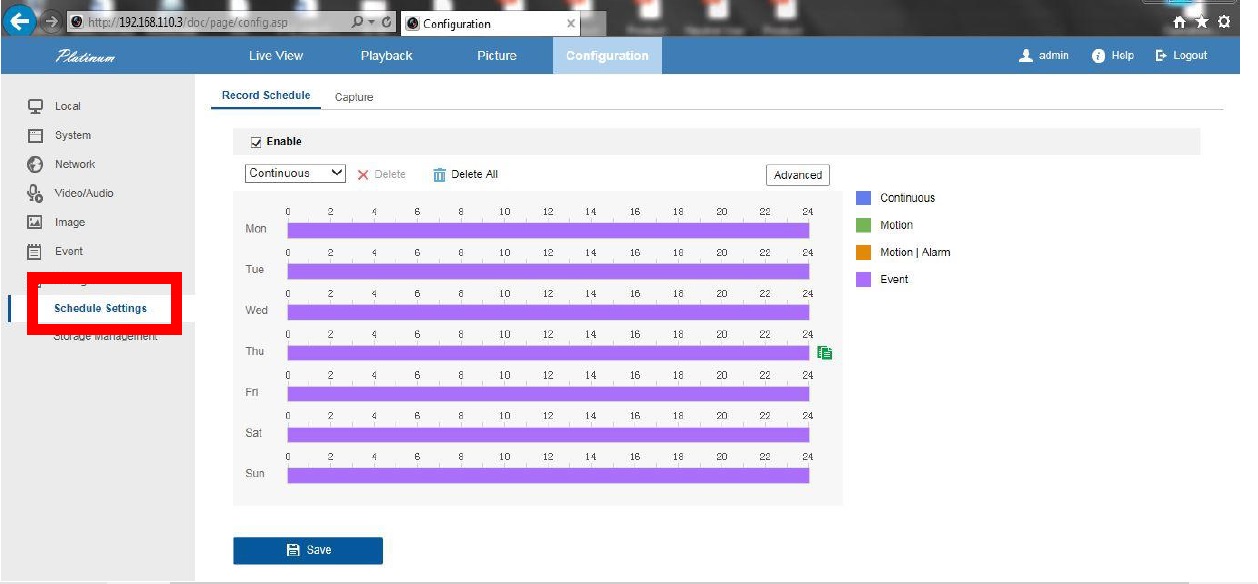1258x584 pixels.
Task: Expand the Continuous record type dropdown
Action: (295, 173)
